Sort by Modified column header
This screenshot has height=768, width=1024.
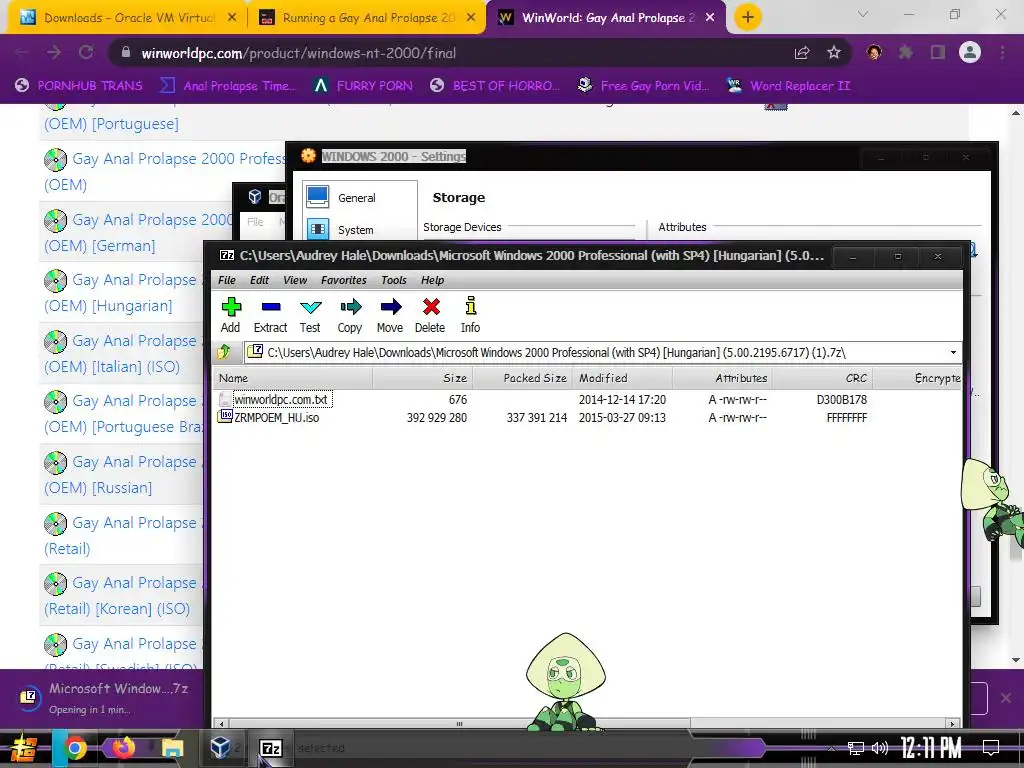pyautogui.click(x=622, y=378)
